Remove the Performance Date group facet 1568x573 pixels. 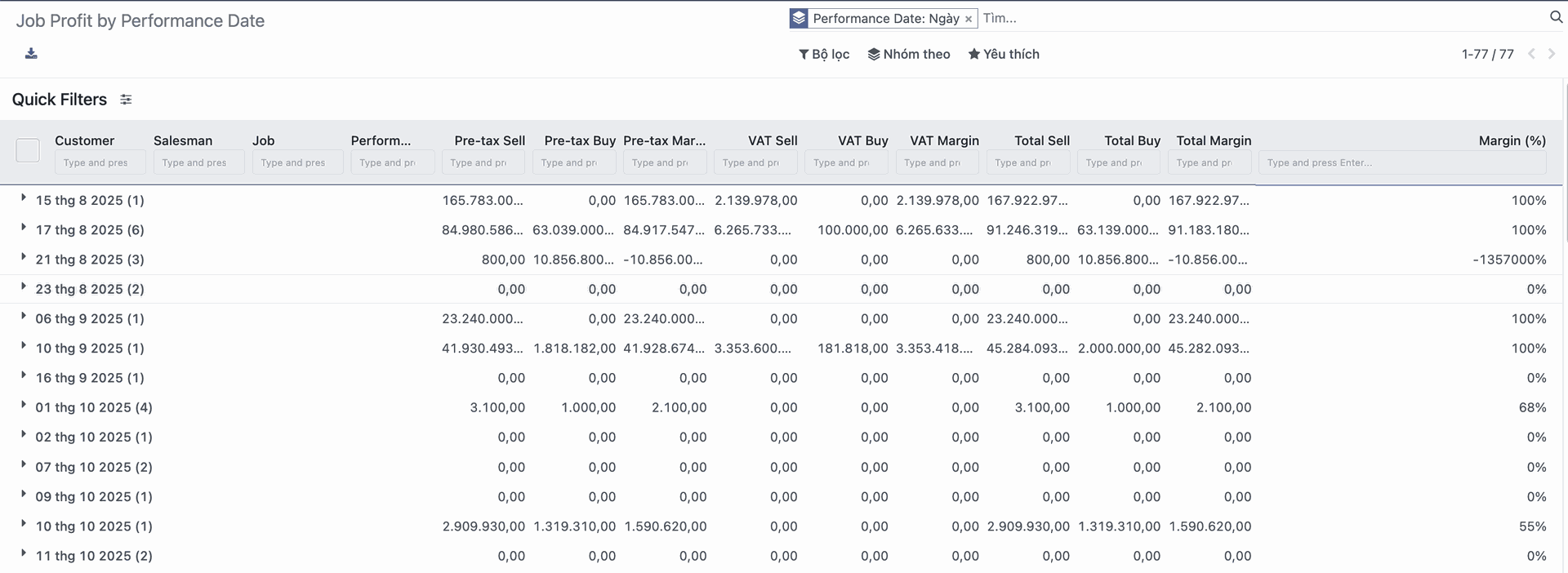[x=969, y=19]
